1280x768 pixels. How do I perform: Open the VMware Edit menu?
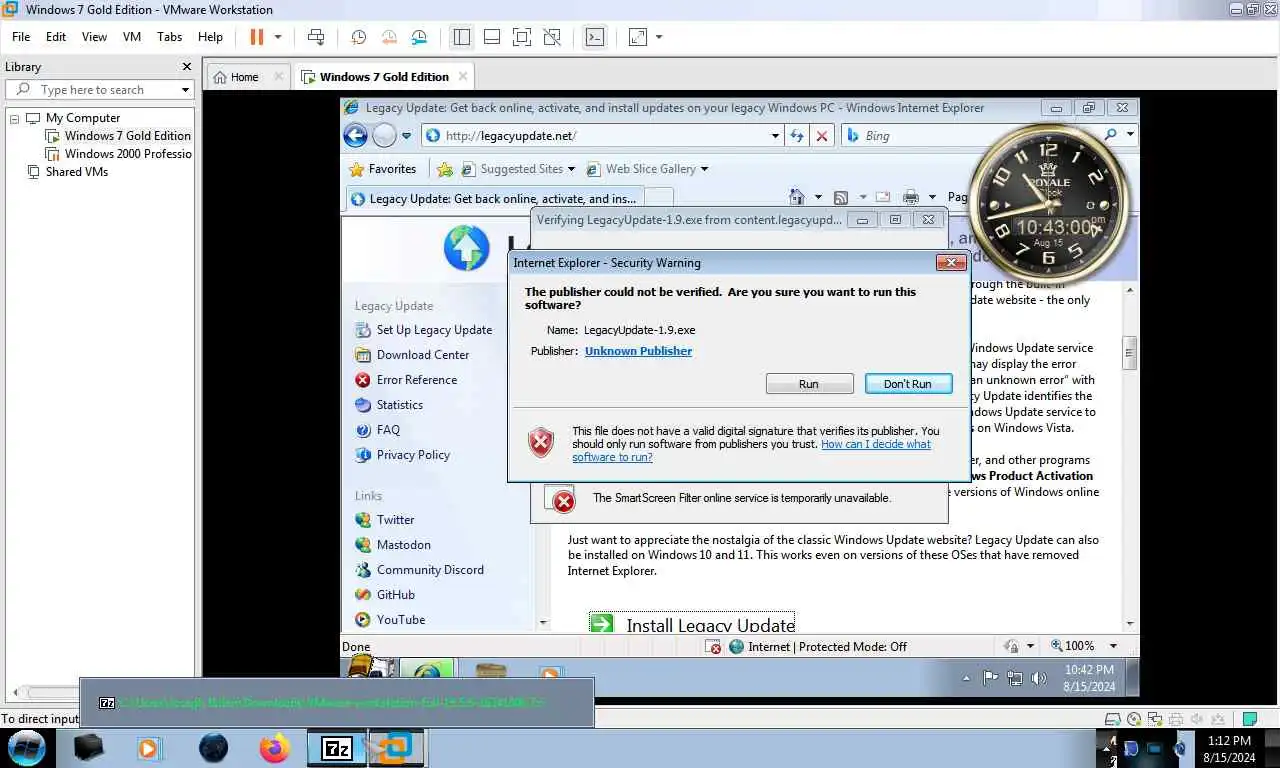(x=56, y=36)
